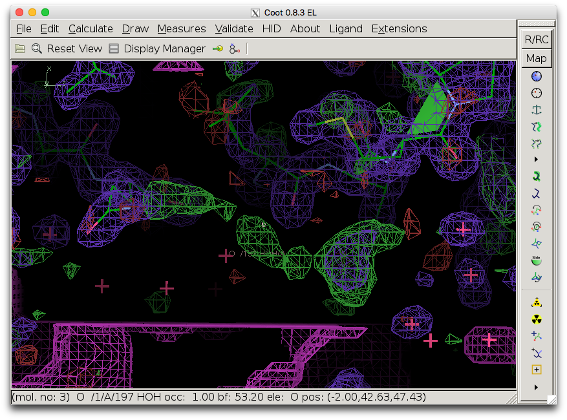Select Auto Fit Rotamer green icon
The image size is (567, 420).
(536, 176)
